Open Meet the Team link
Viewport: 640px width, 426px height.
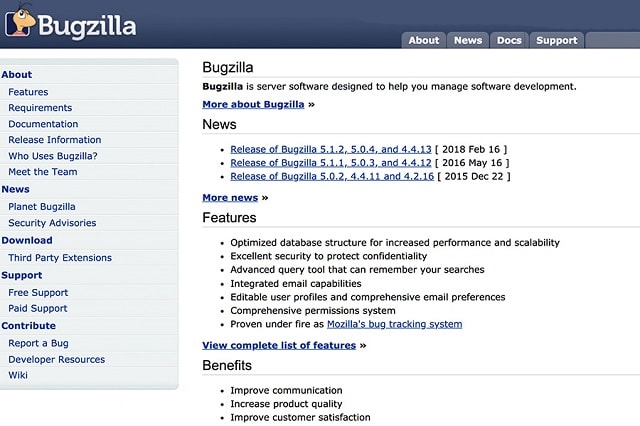(x=43, y=172)
